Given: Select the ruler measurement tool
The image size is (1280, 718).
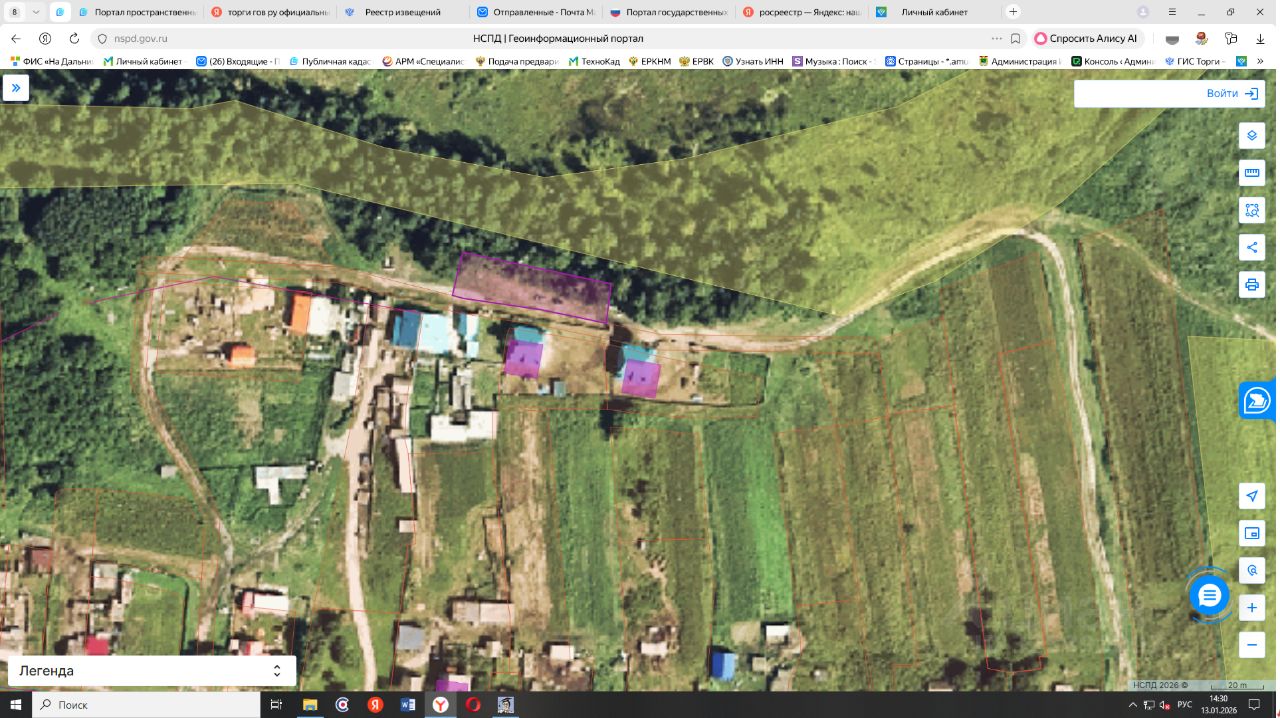Looking at the screenshot, I should pos(1251,173).
